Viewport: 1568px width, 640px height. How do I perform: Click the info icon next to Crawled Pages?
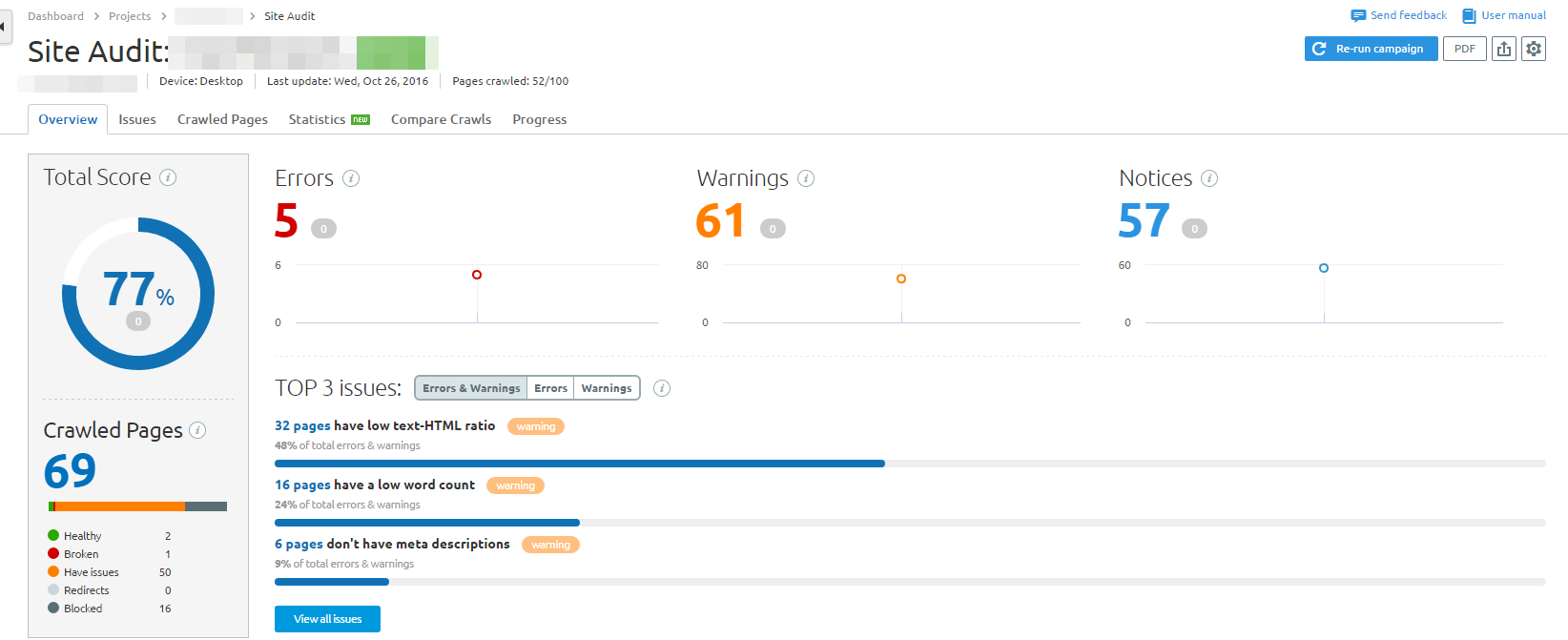click(197, 430)
